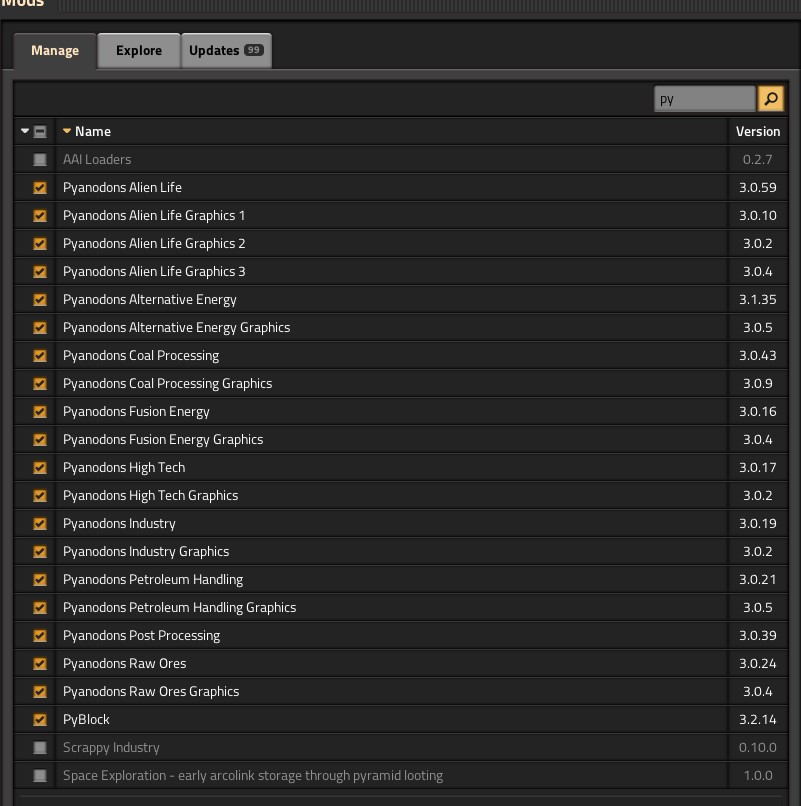Click the Version column header
801x806 pixels.
[x=758, y=132]
